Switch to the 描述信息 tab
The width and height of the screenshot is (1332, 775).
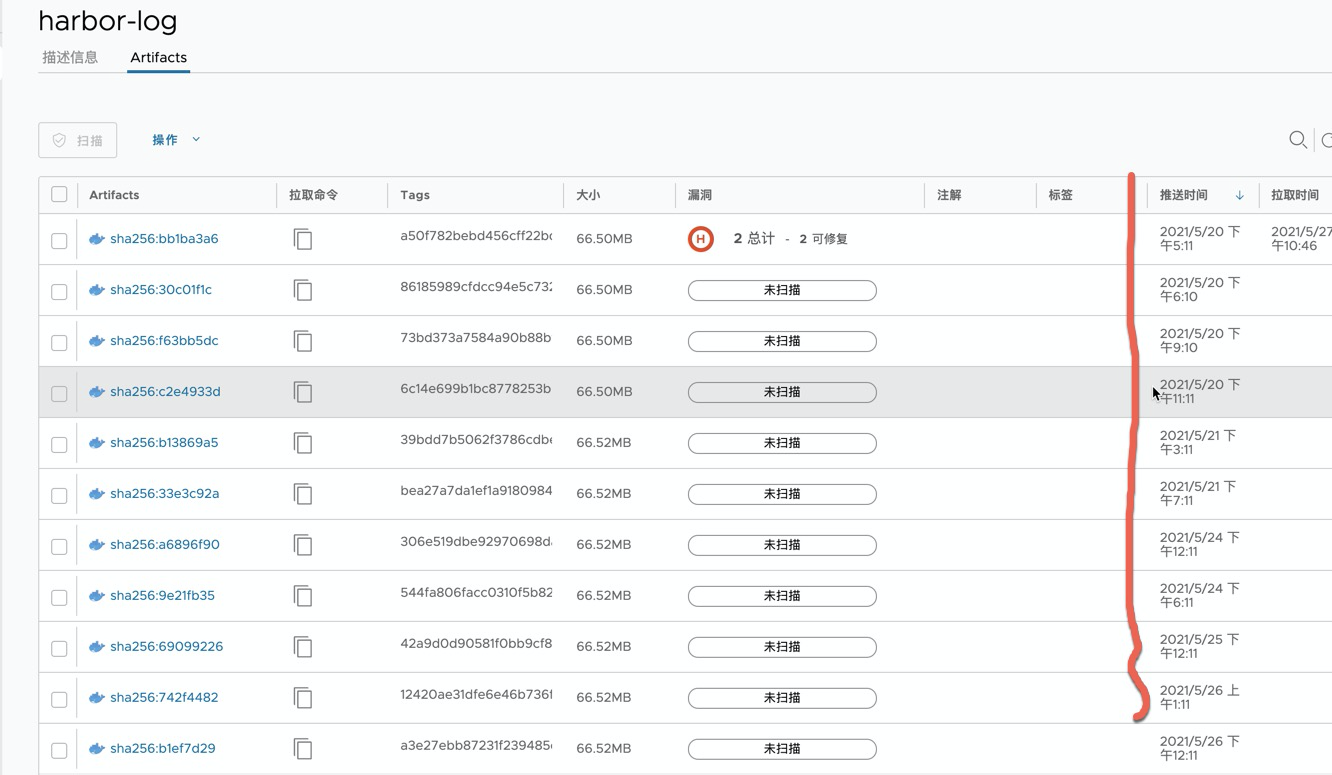70,57
